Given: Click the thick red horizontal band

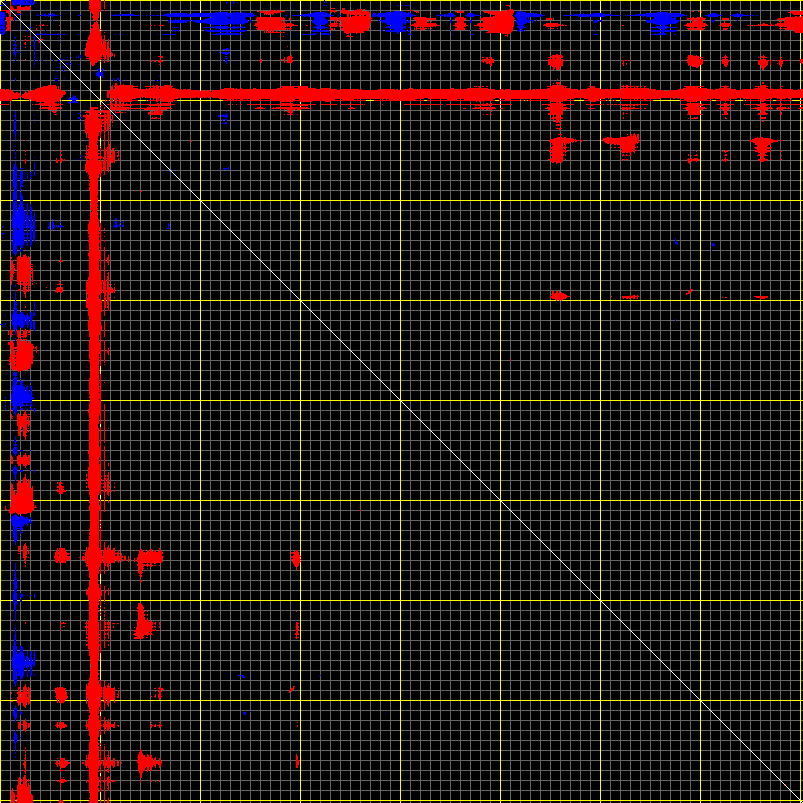Looking at the screenshot, I should point(400,95).
